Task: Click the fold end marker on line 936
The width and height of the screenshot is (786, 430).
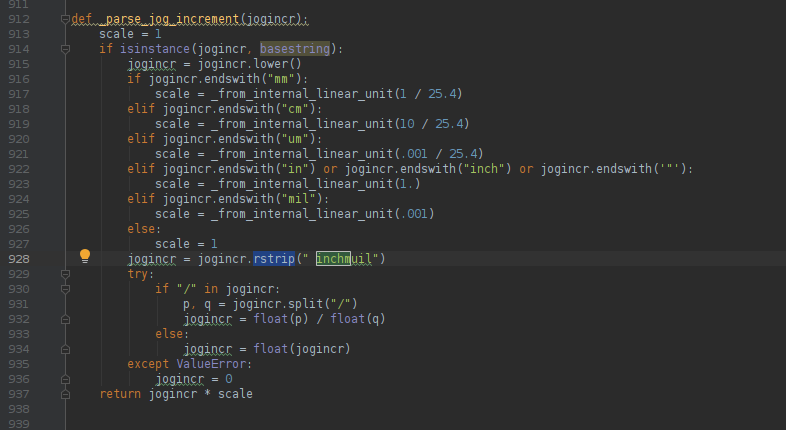Action: point(65,379)
